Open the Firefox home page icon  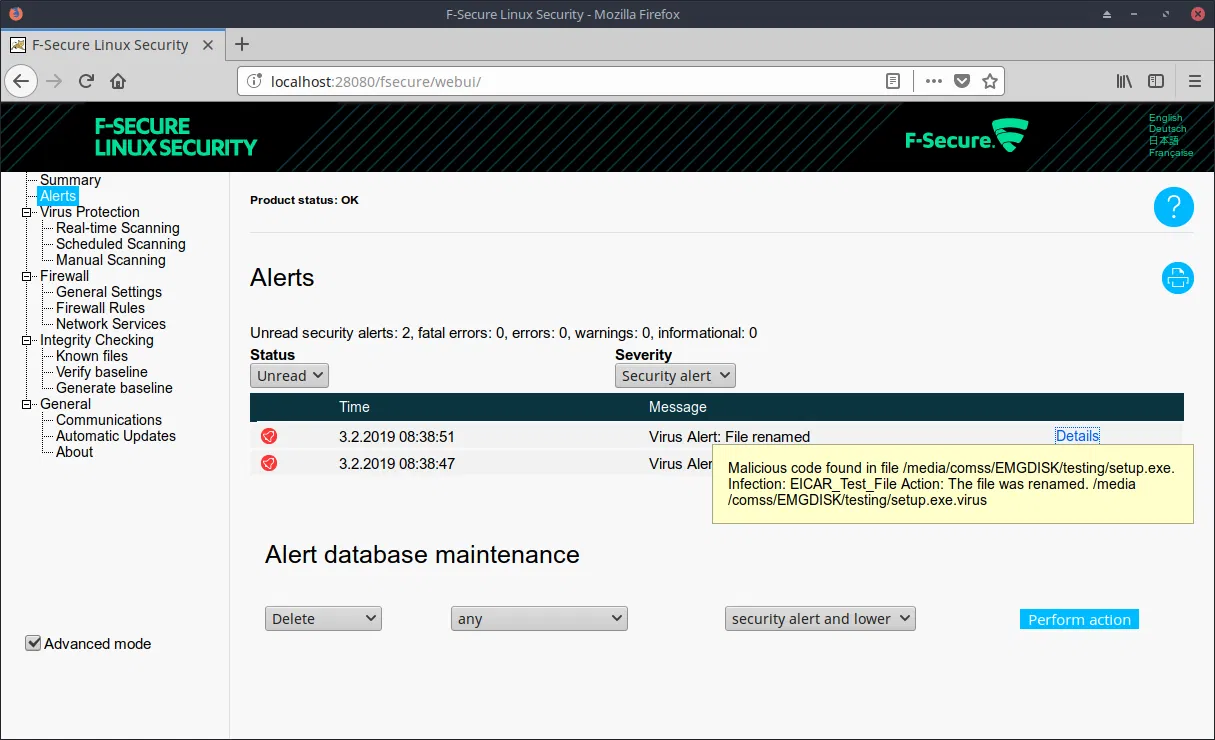click(x=118, y=81)
